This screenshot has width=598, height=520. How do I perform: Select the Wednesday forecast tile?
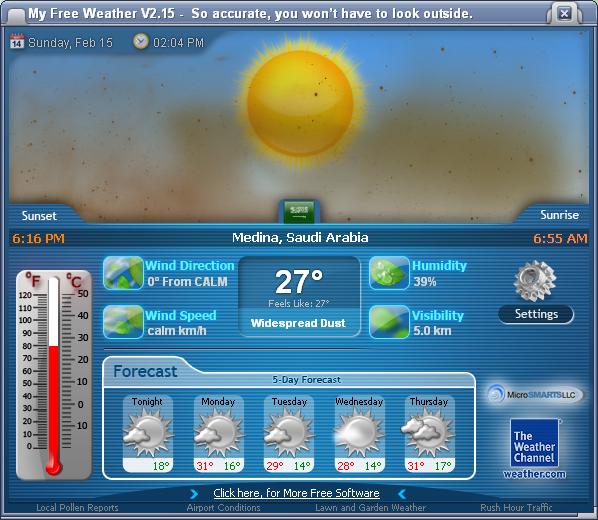(360, 434)
